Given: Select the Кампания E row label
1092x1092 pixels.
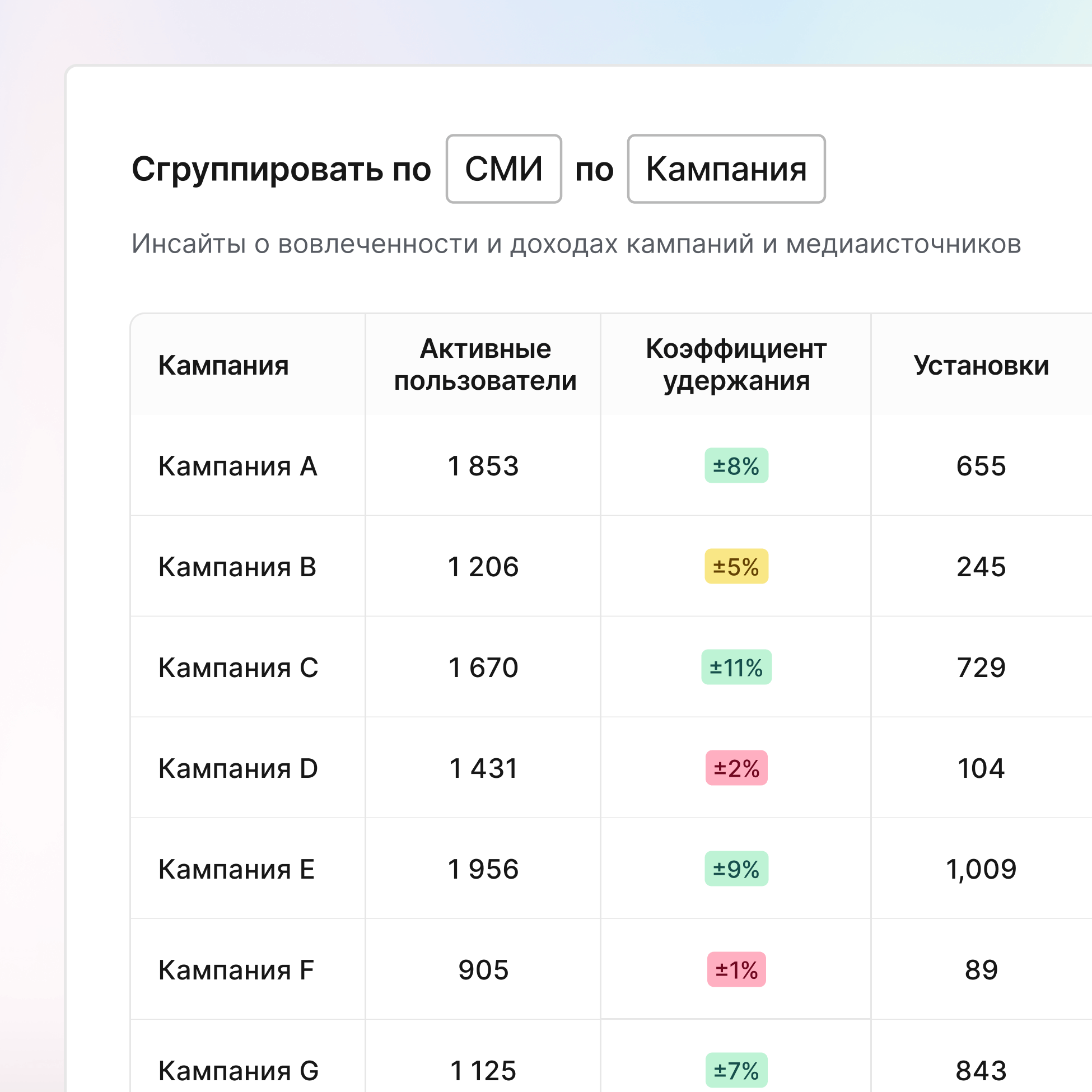Looking at the screenshot, I should (x=236, y=869).
